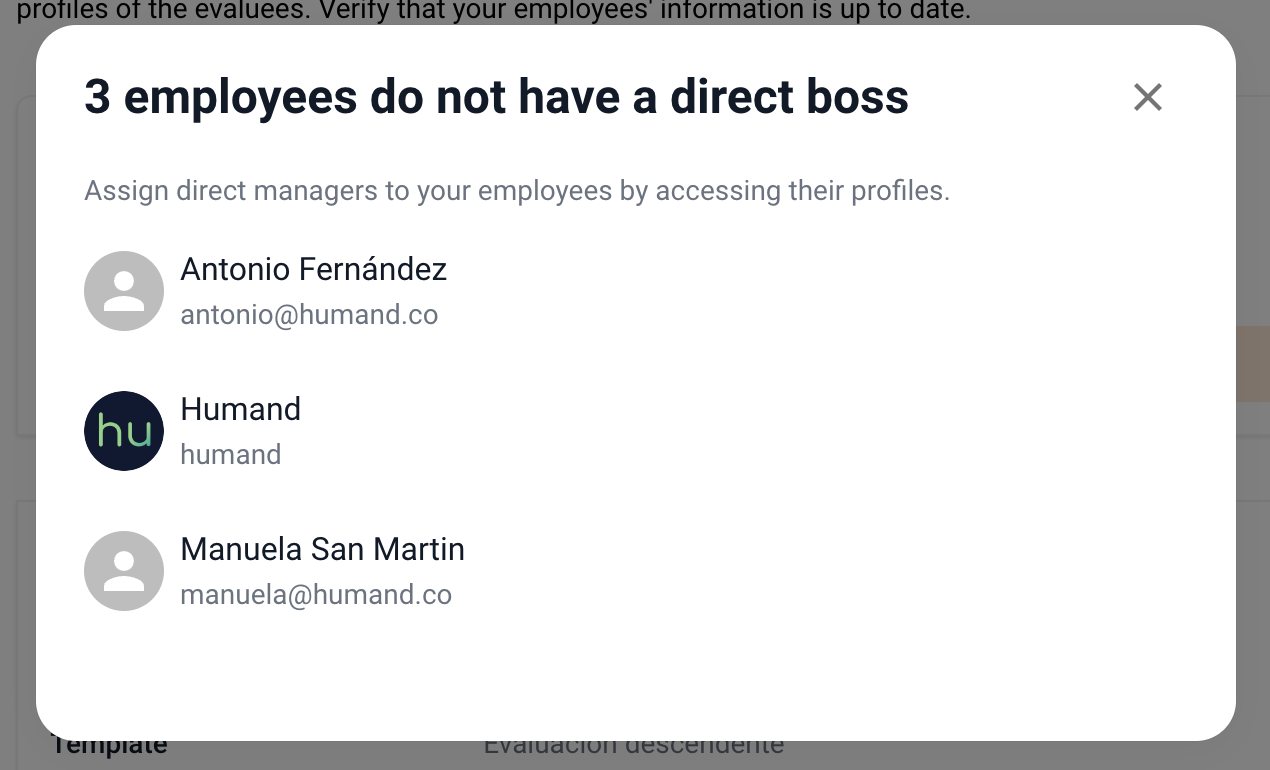
Task: Open Antonio Fernández's profile name
Action: pos(313,269)
